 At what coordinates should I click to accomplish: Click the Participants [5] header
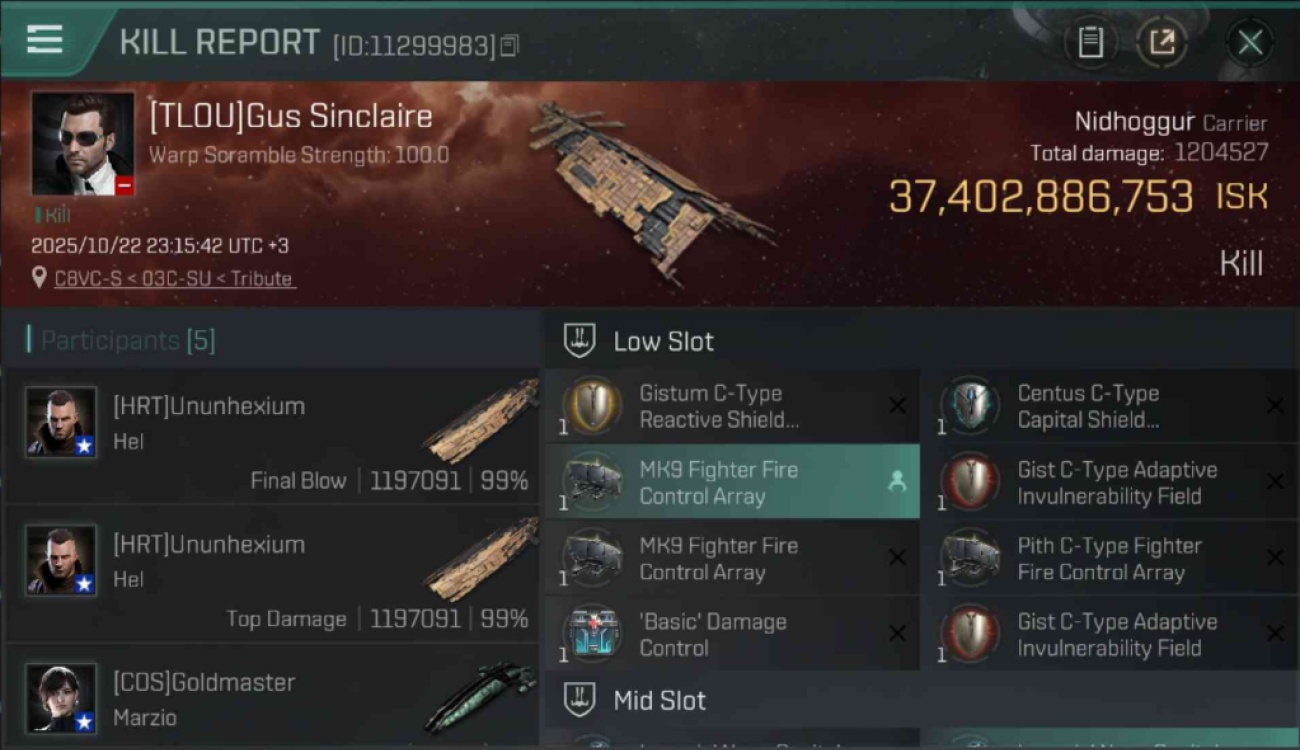click(x=128, y=340)
